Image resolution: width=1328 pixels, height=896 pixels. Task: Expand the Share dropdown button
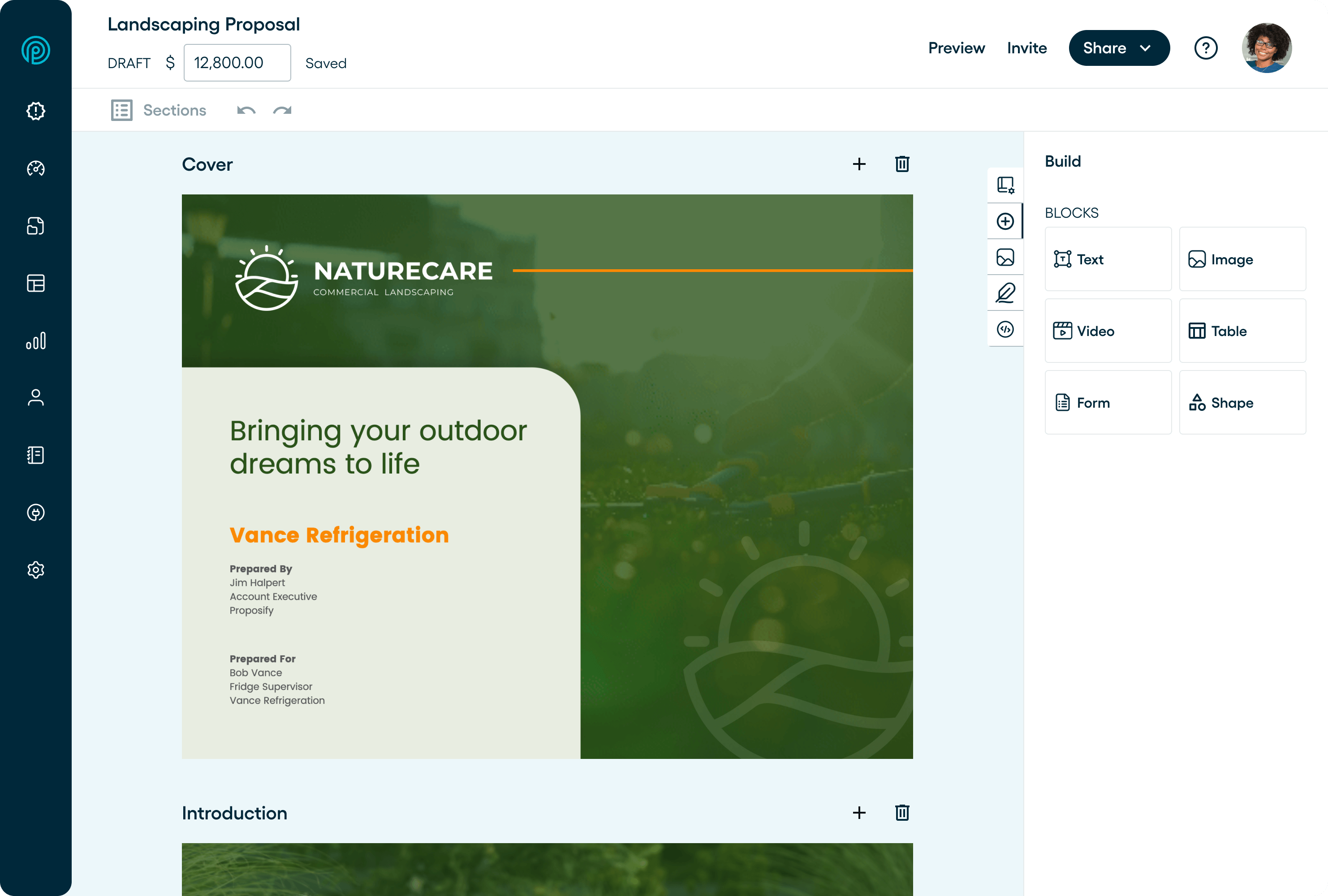pos(1118,48)
